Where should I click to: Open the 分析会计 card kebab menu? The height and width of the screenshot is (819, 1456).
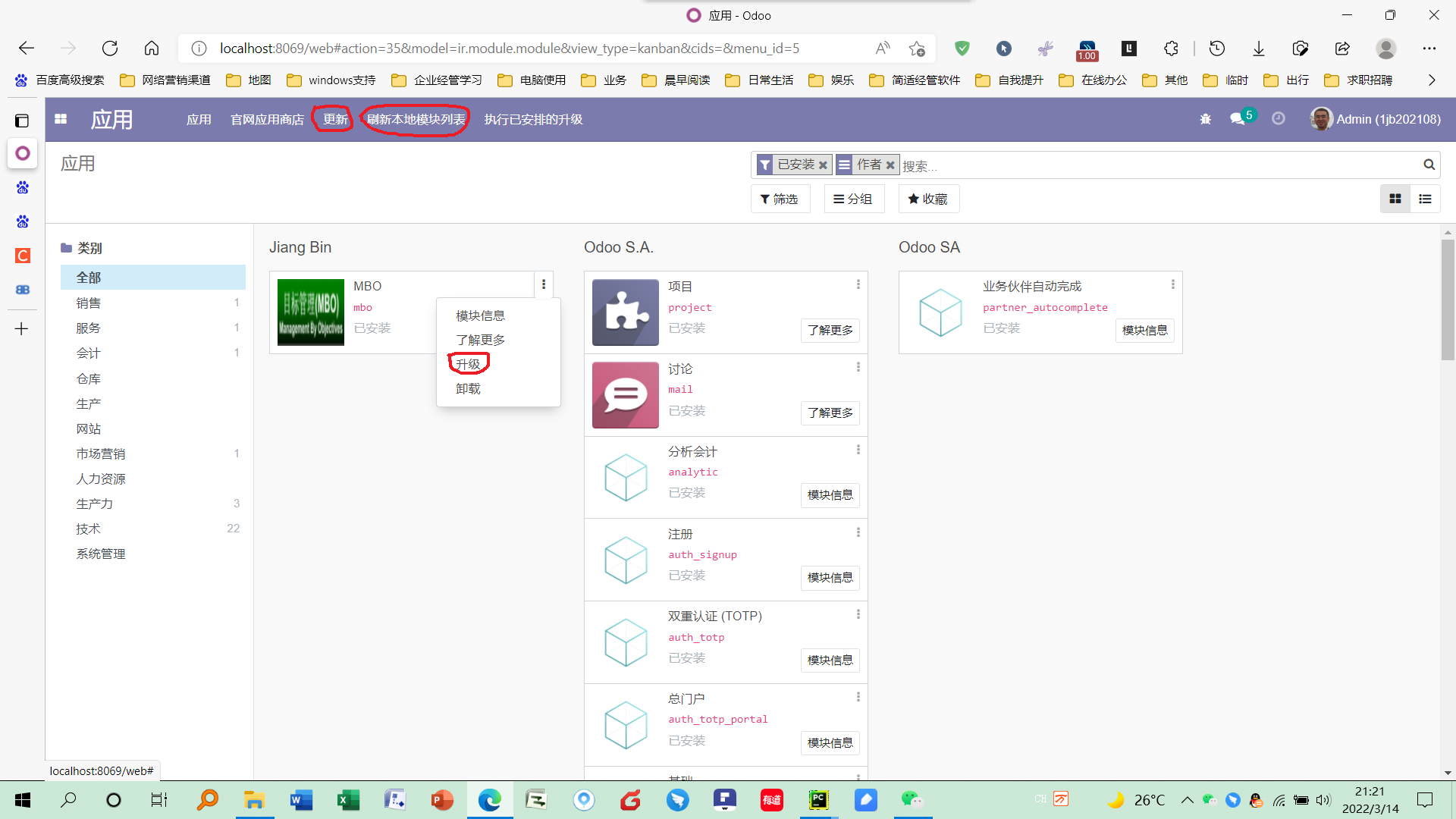pos(858,450)
